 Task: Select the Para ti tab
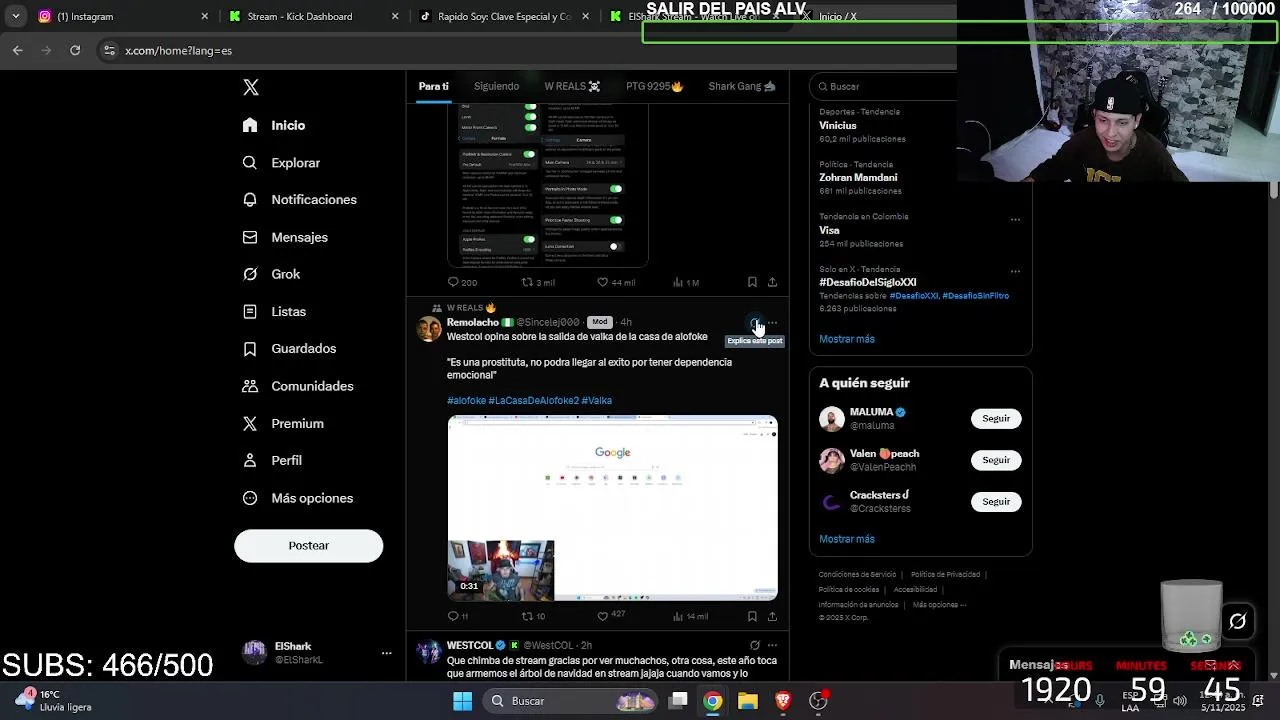point(434,86)
